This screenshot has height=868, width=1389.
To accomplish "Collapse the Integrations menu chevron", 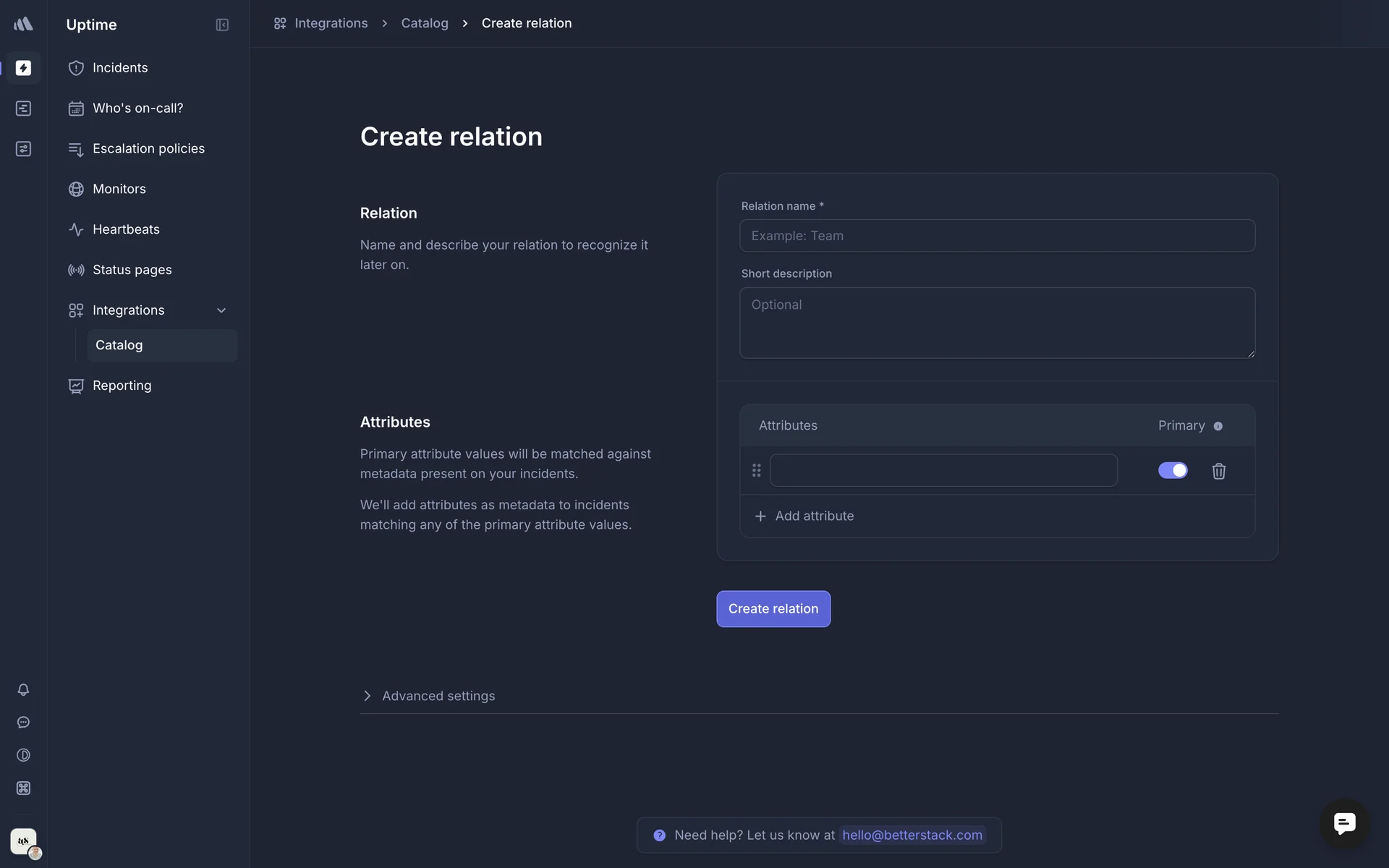I will (221, 310).
